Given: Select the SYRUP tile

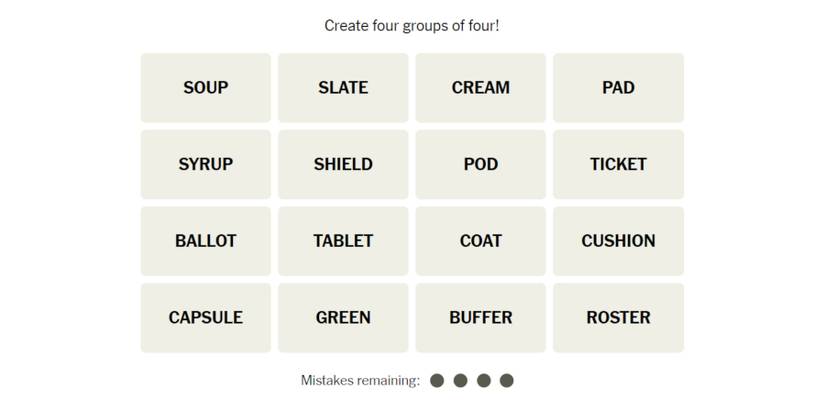Looking at the screenshot, I should [205, 164].
